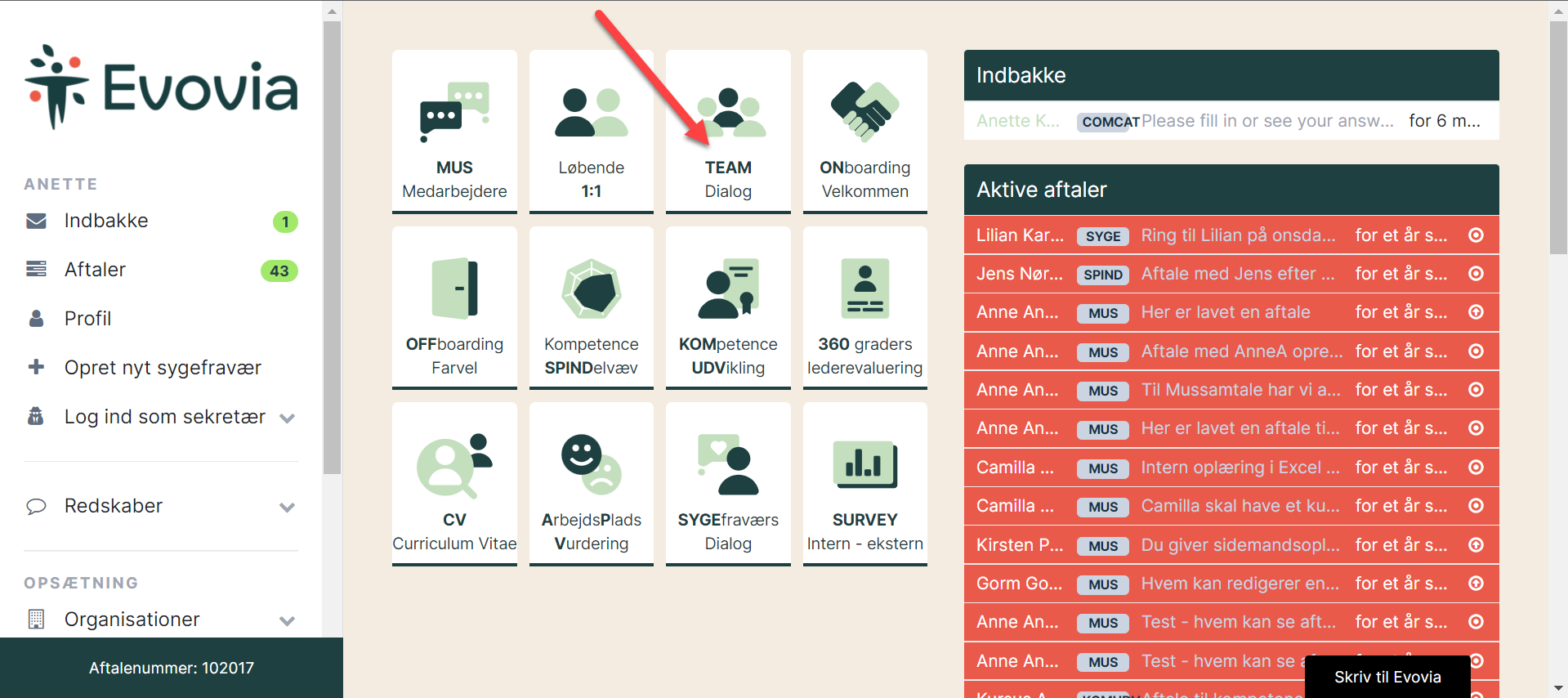Go to Aftaler in the sidebar

coord(95,270)
